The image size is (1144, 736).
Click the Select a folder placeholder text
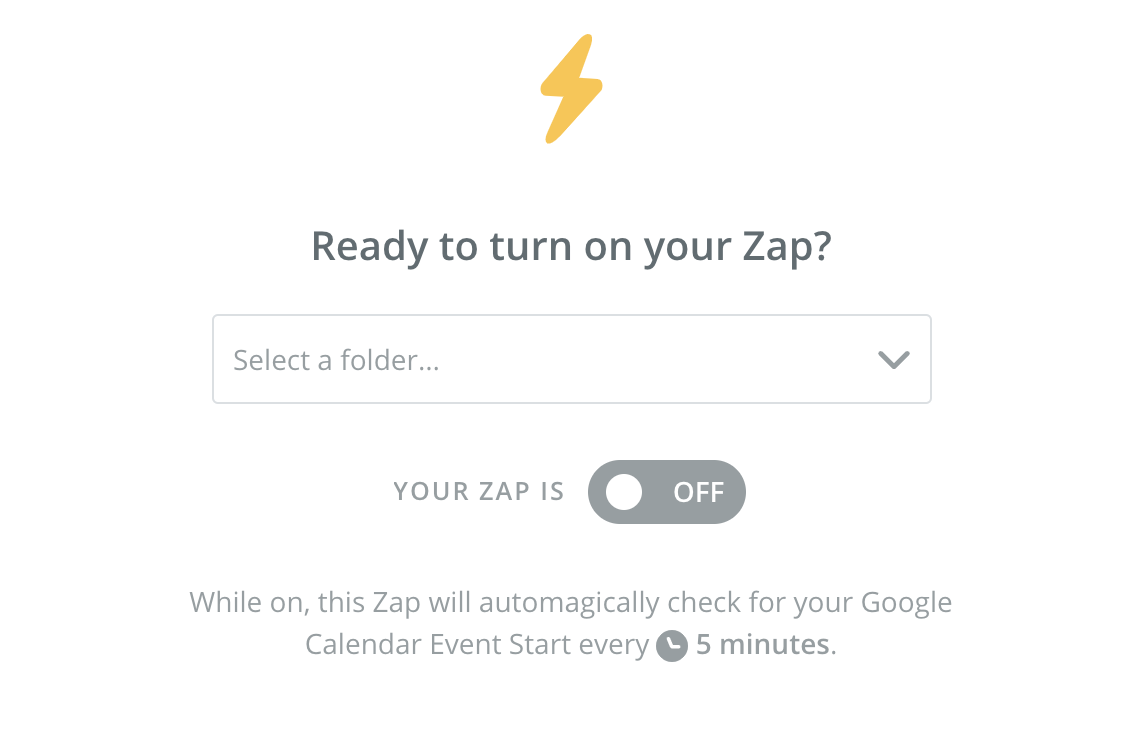point(336,360)
